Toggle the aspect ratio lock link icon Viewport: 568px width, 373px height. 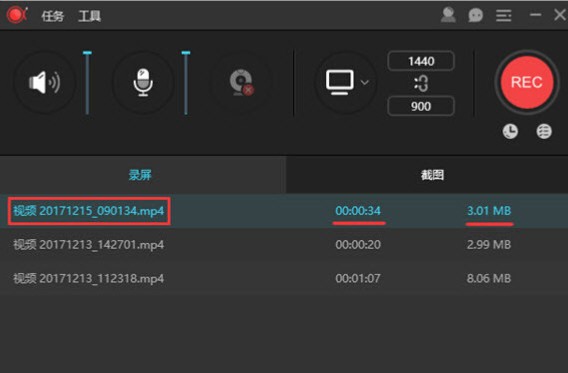[x=421, y=84]
